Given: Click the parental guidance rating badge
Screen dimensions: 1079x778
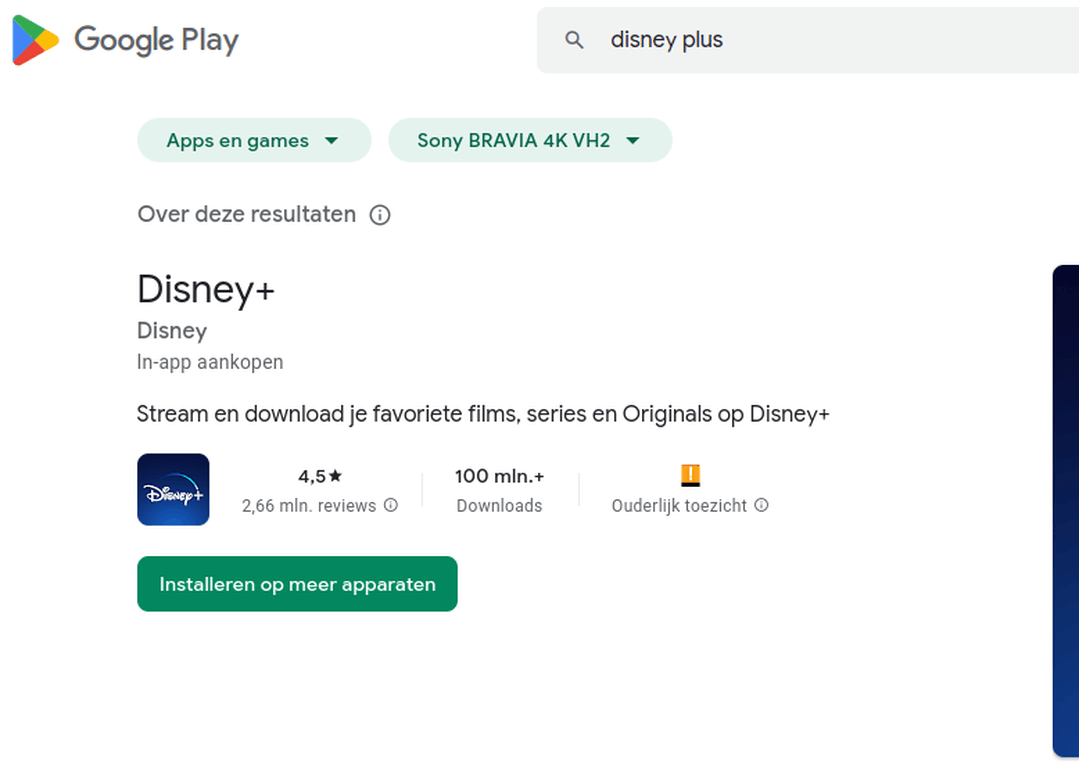Looking at the screenshot, I should click(x=690, y=475).
